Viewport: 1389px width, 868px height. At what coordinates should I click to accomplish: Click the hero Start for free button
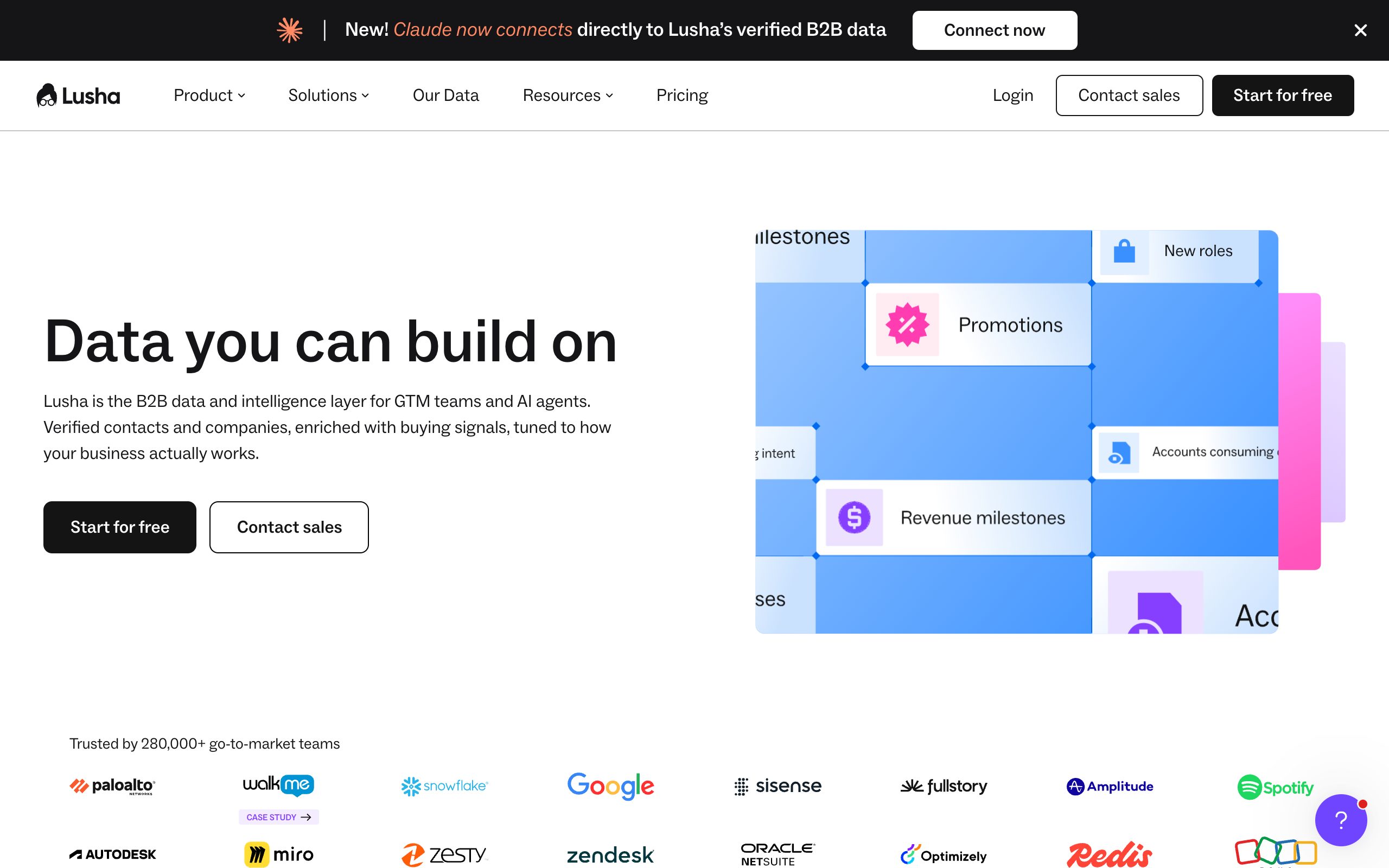click(x=120, y=527)
